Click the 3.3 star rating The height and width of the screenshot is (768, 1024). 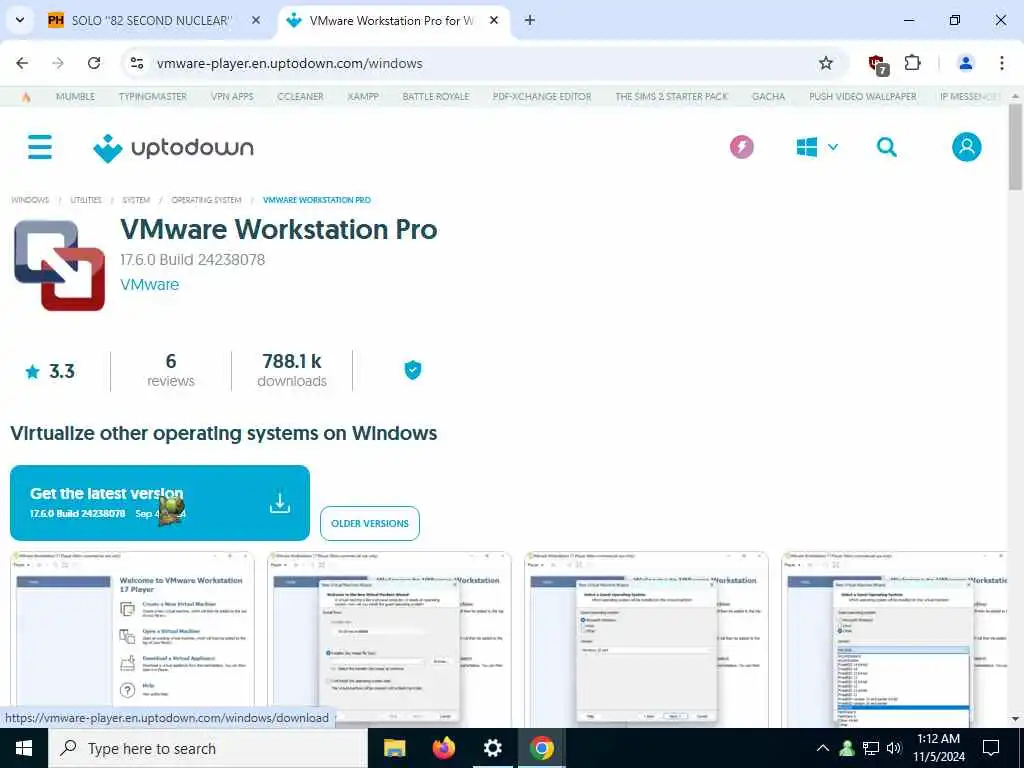[x=50, y=372]
